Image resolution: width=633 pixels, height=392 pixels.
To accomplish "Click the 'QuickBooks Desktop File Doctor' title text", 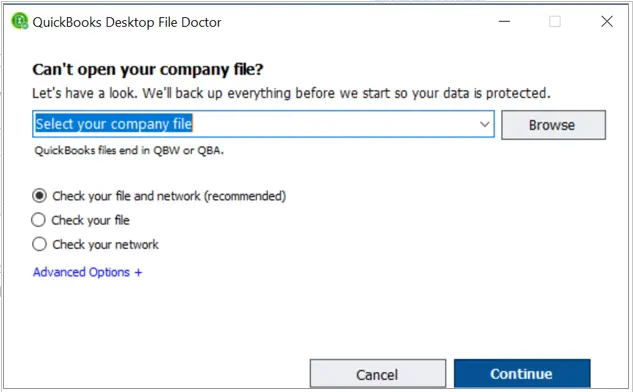I will coord(127,22).
